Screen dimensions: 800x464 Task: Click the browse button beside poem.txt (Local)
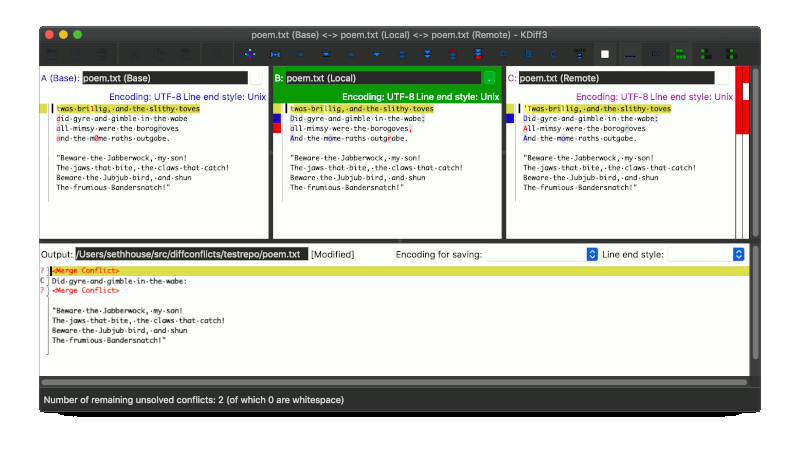pyautogui.click(x=489, y=77)
